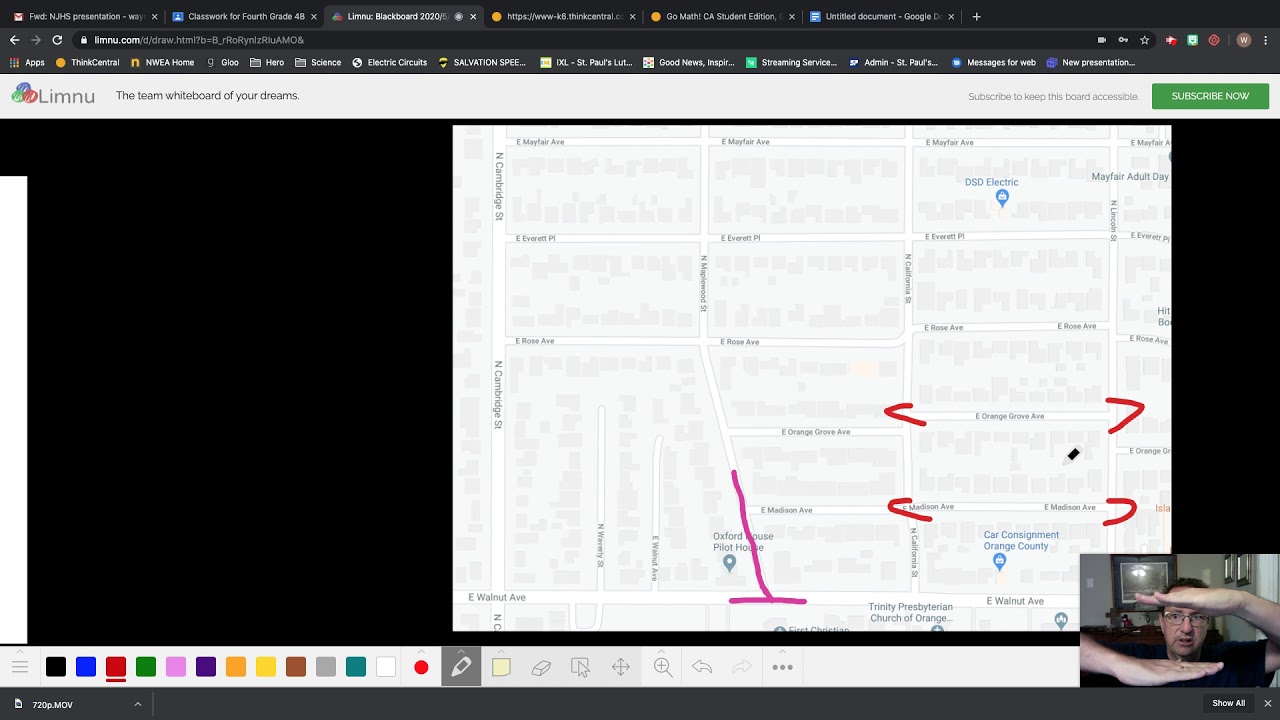The height and width of the screenshot is (720, 1280).
Task: Open the Apps bookmarks shortcut
Action: [27, 62]
